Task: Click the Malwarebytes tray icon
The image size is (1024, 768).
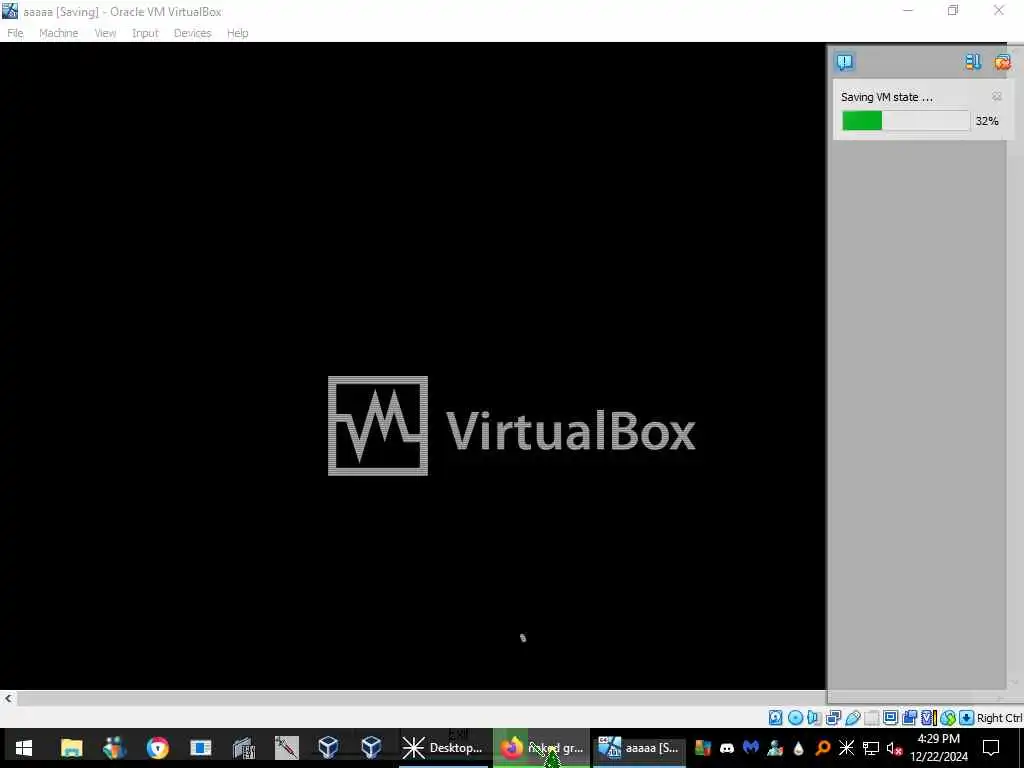Action: [x=751, y=747]
